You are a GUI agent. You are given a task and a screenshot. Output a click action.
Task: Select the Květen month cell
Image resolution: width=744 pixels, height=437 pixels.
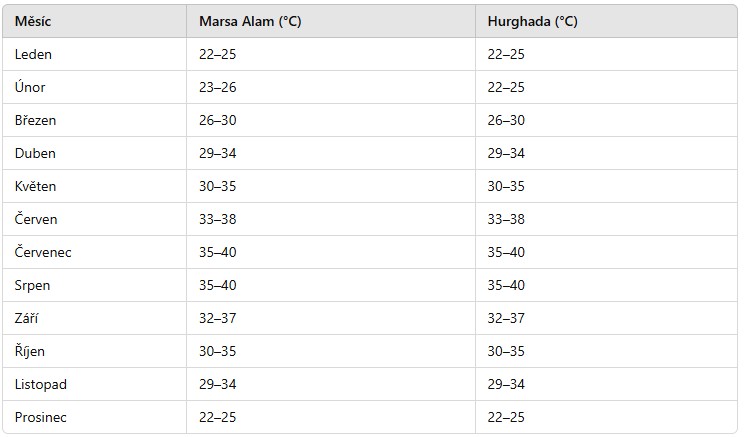[x=36, y=186]
